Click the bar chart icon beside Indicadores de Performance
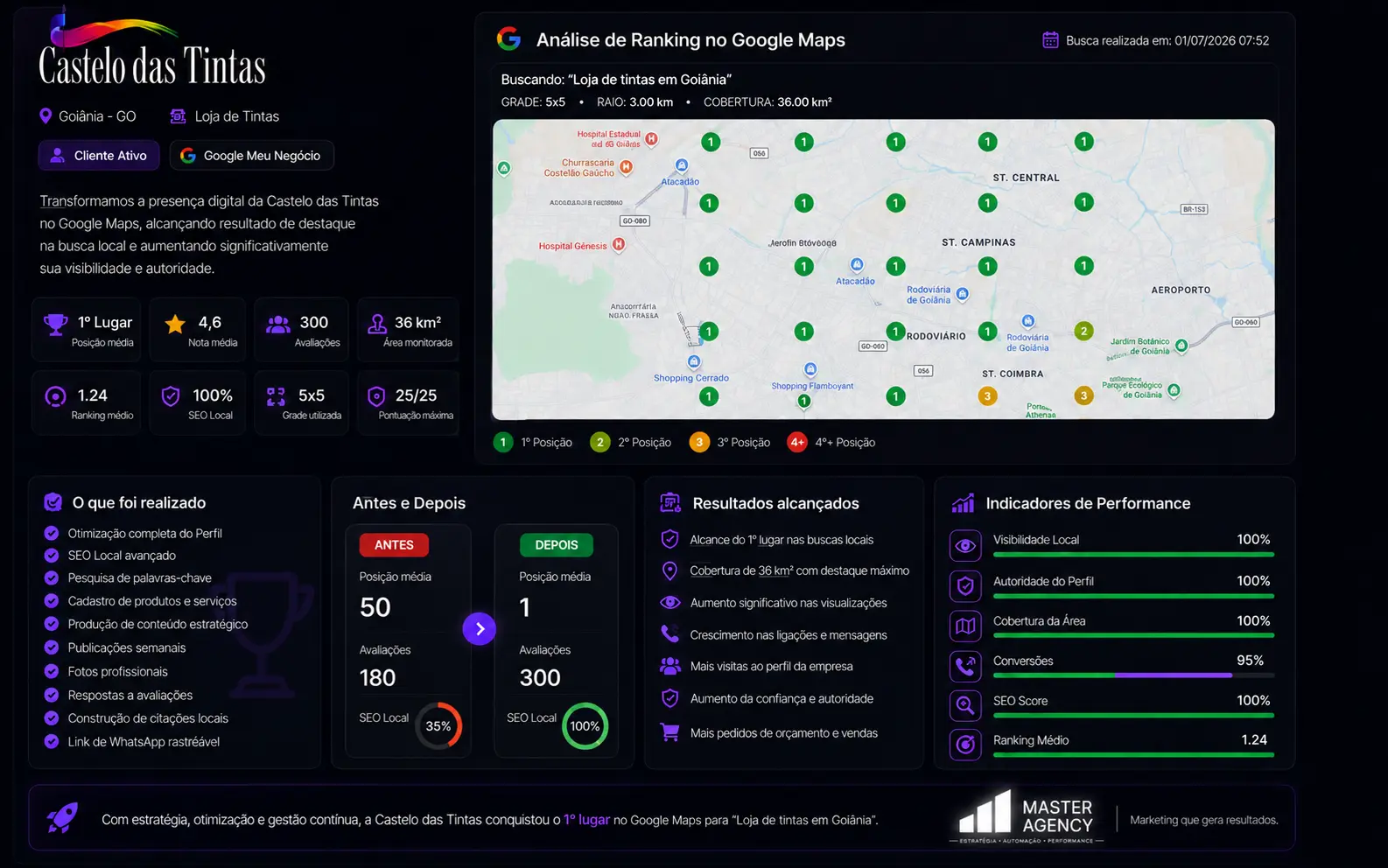This screenshot has height=868, width=1388. point(963,502)
